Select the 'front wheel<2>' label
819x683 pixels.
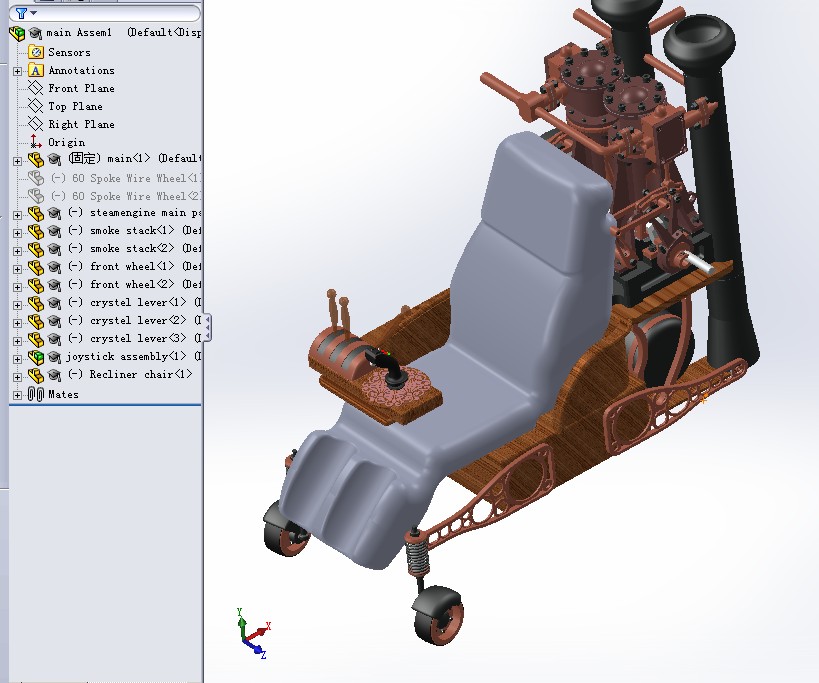(132, 285)
